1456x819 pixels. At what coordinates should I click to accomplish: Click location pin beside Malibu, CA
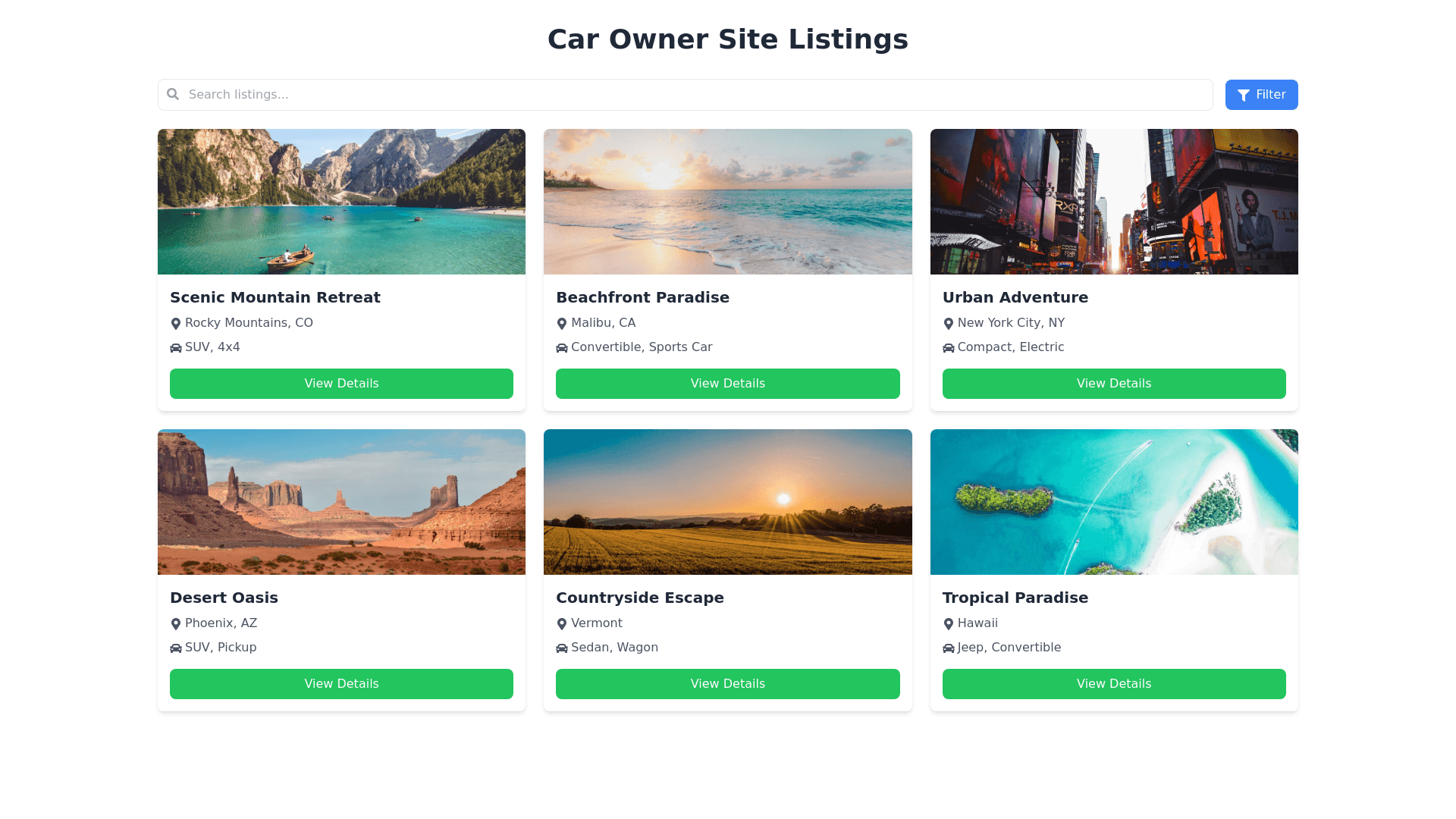(562, 324)
